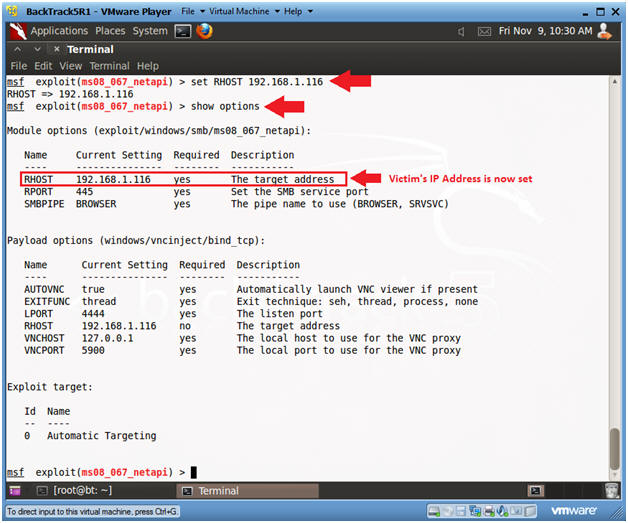Click the 'AUTOVNC' payload option name

click(x=44, y=290)
